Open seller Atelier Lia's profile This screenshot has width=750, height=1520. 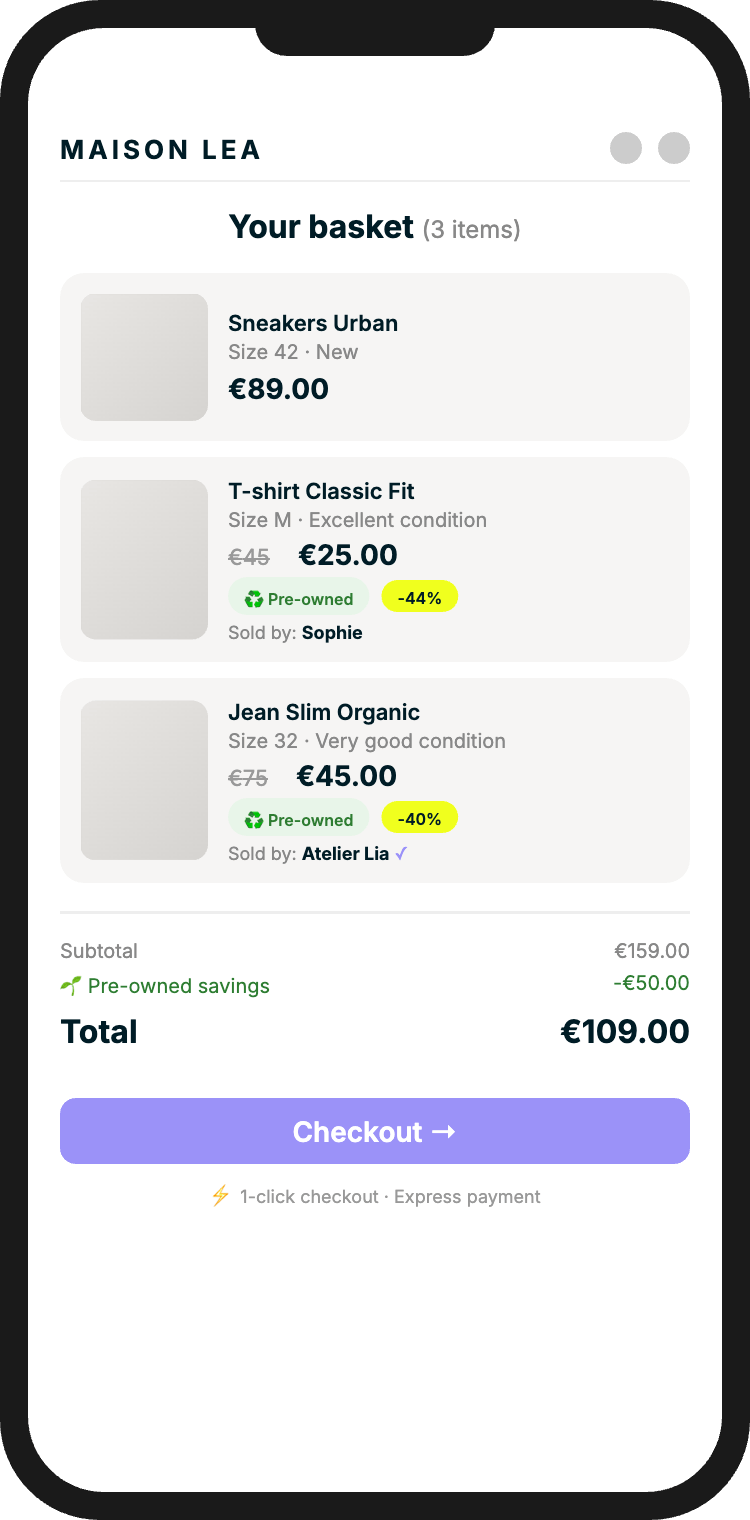coord(345,854)
